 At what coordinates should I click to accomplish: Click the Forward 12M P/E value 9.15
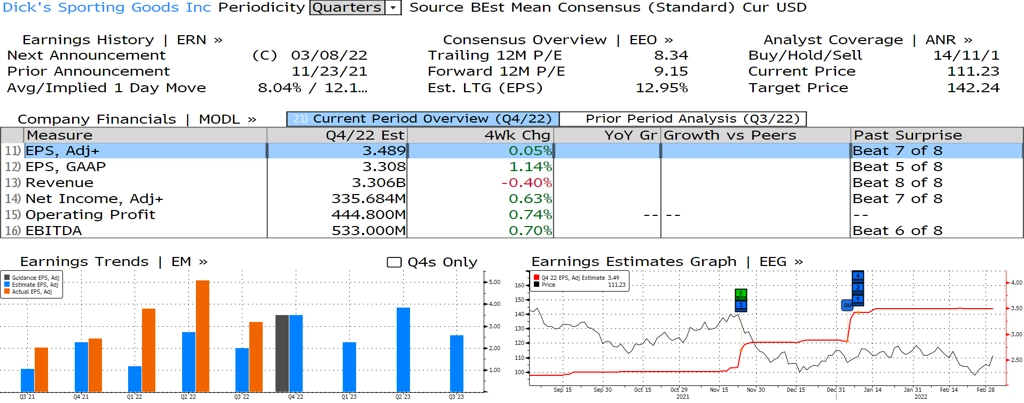click(672, 71)
